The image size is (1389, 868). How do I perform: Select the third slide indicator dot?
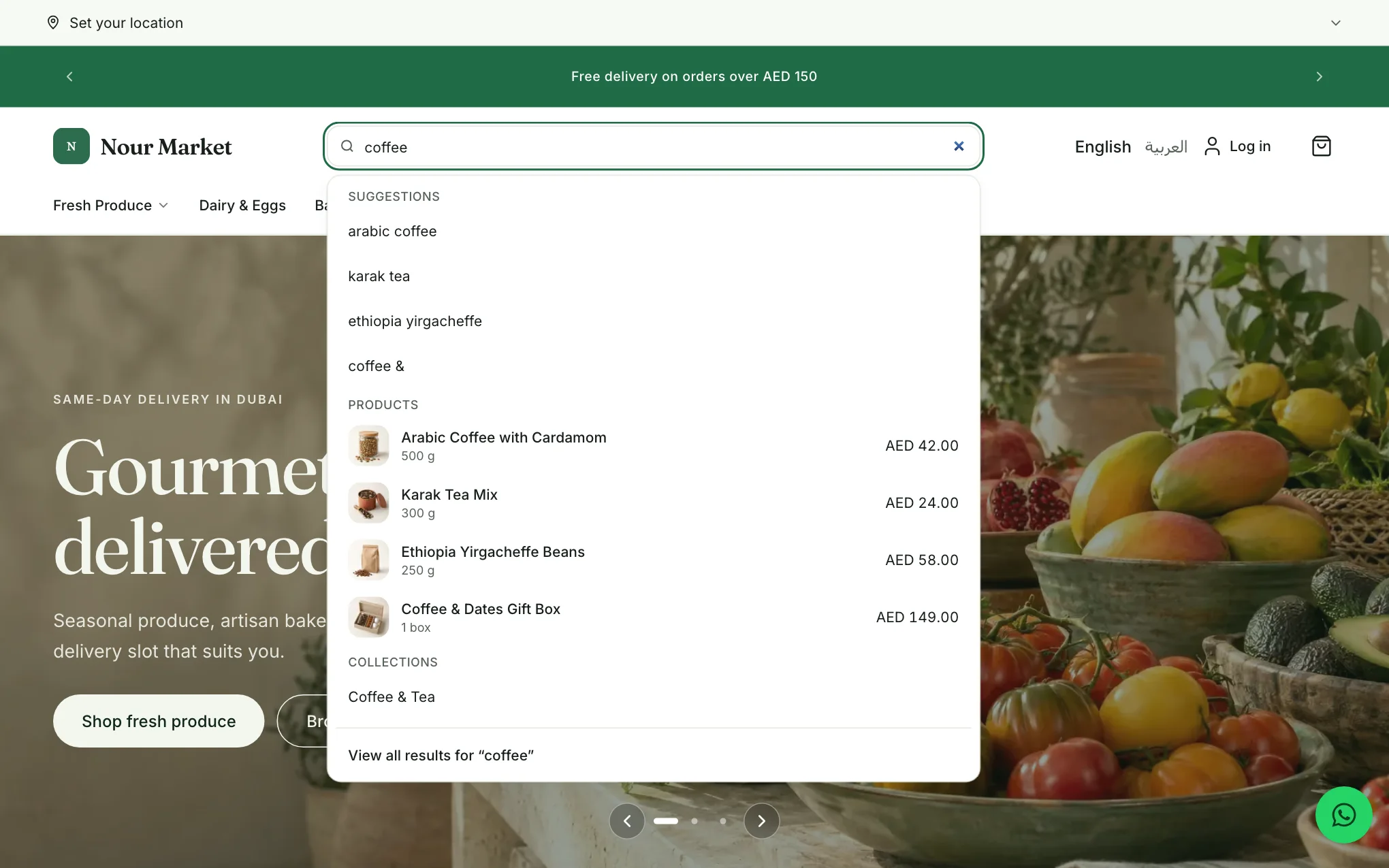(723, 821)
